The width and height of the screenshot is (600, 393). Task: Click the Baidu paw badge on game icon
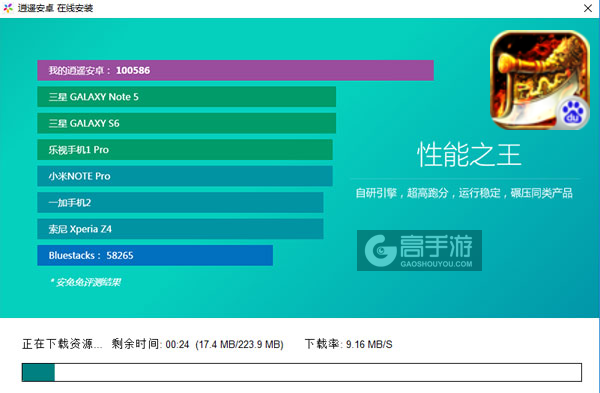click(572, 114)
